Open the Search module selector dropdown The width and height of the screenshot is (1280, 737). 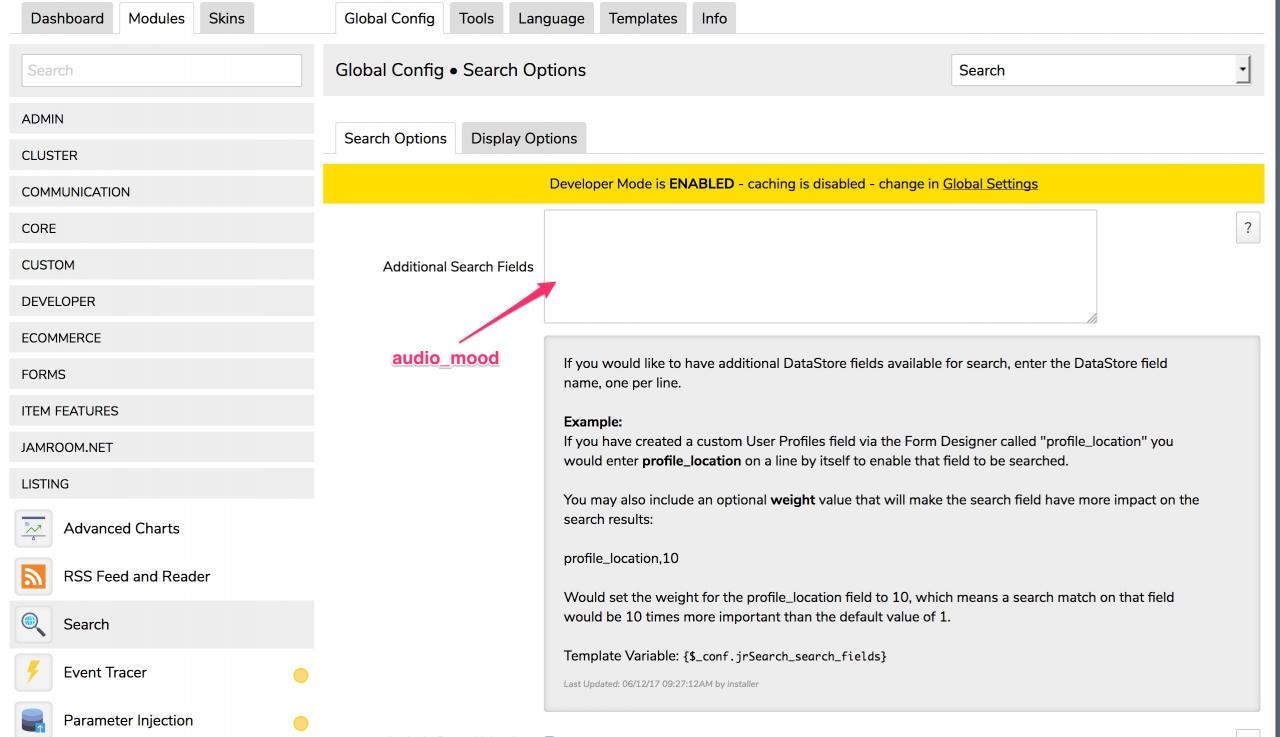point(1100,70)
